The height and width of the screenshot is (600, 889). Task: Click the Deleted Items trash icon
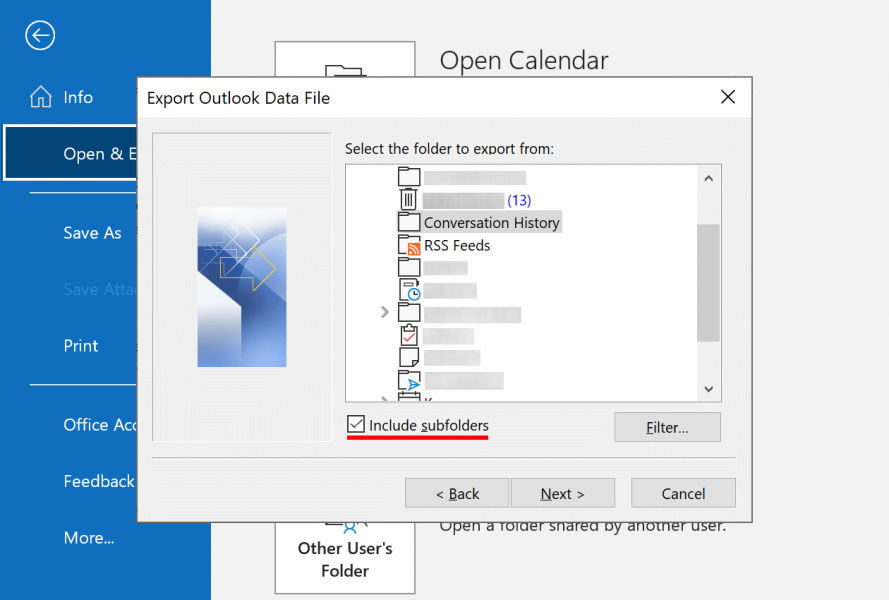[408, 199]
